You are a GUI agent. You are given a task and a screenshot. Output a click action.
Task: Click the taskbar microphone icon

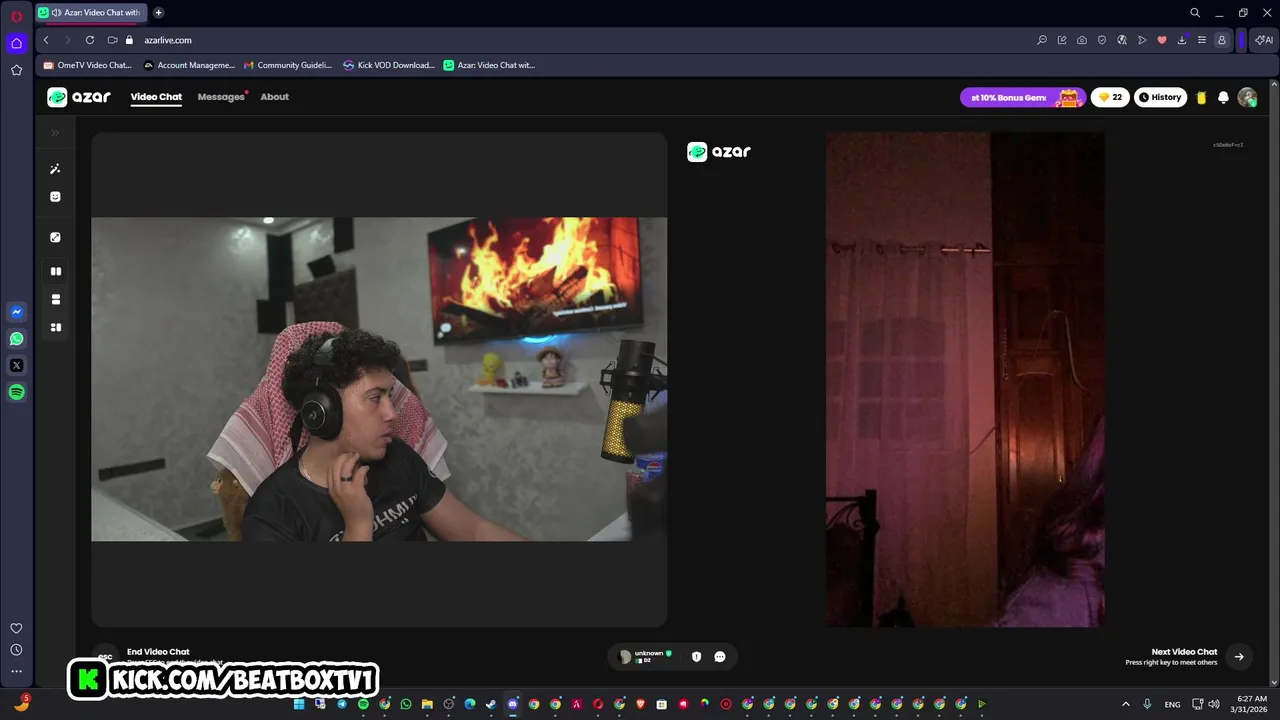click(1147, 704)
